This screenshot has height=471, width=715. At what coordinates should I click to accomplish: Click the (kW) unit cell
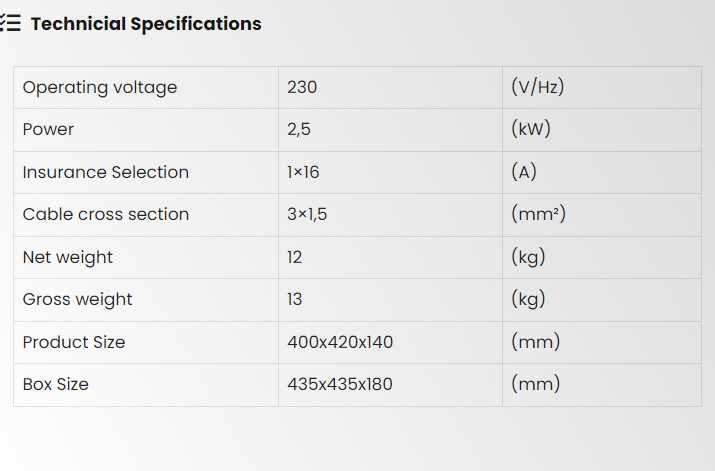(531, 130)
